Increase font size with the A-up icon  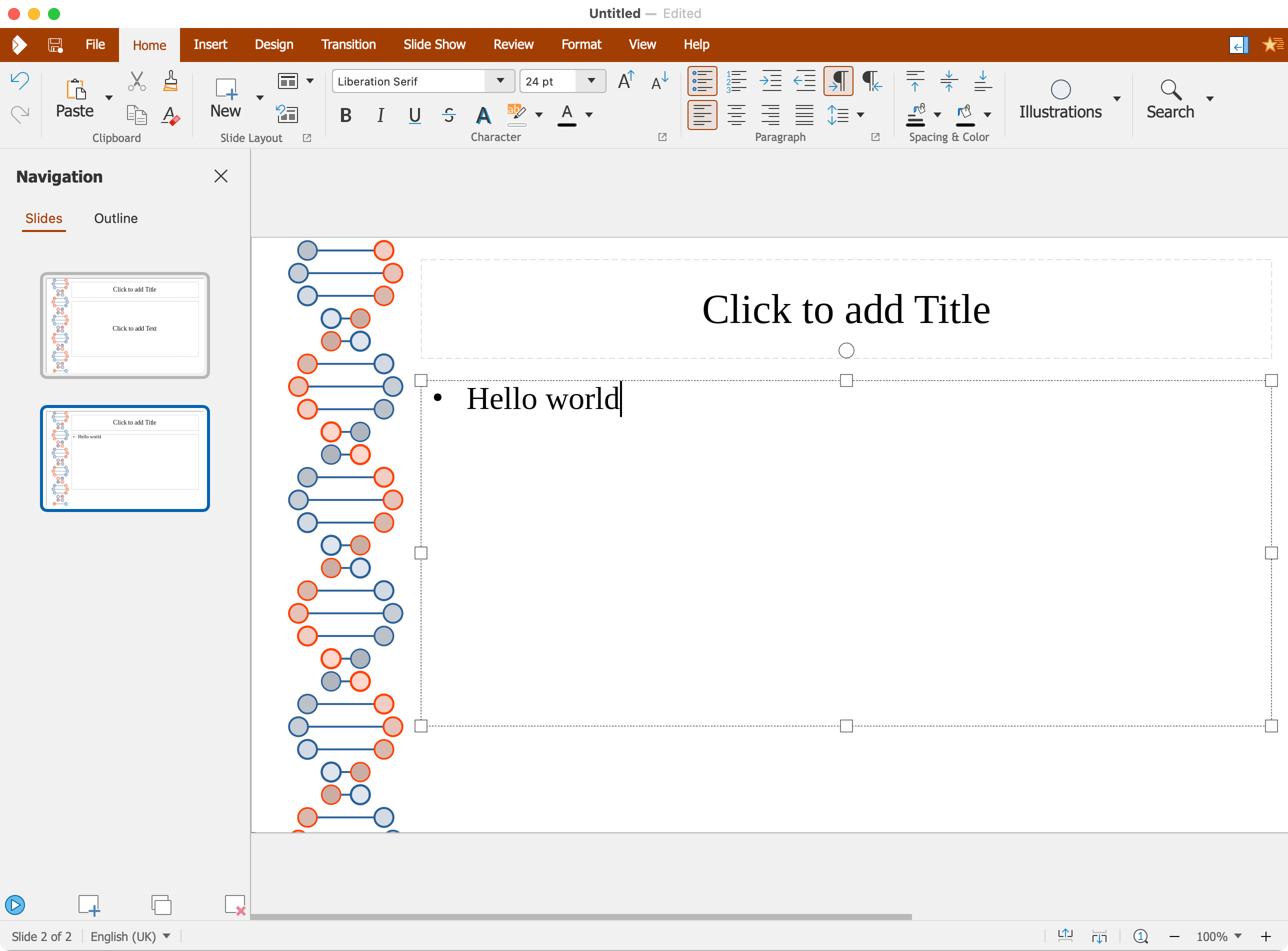click(626, 80)
